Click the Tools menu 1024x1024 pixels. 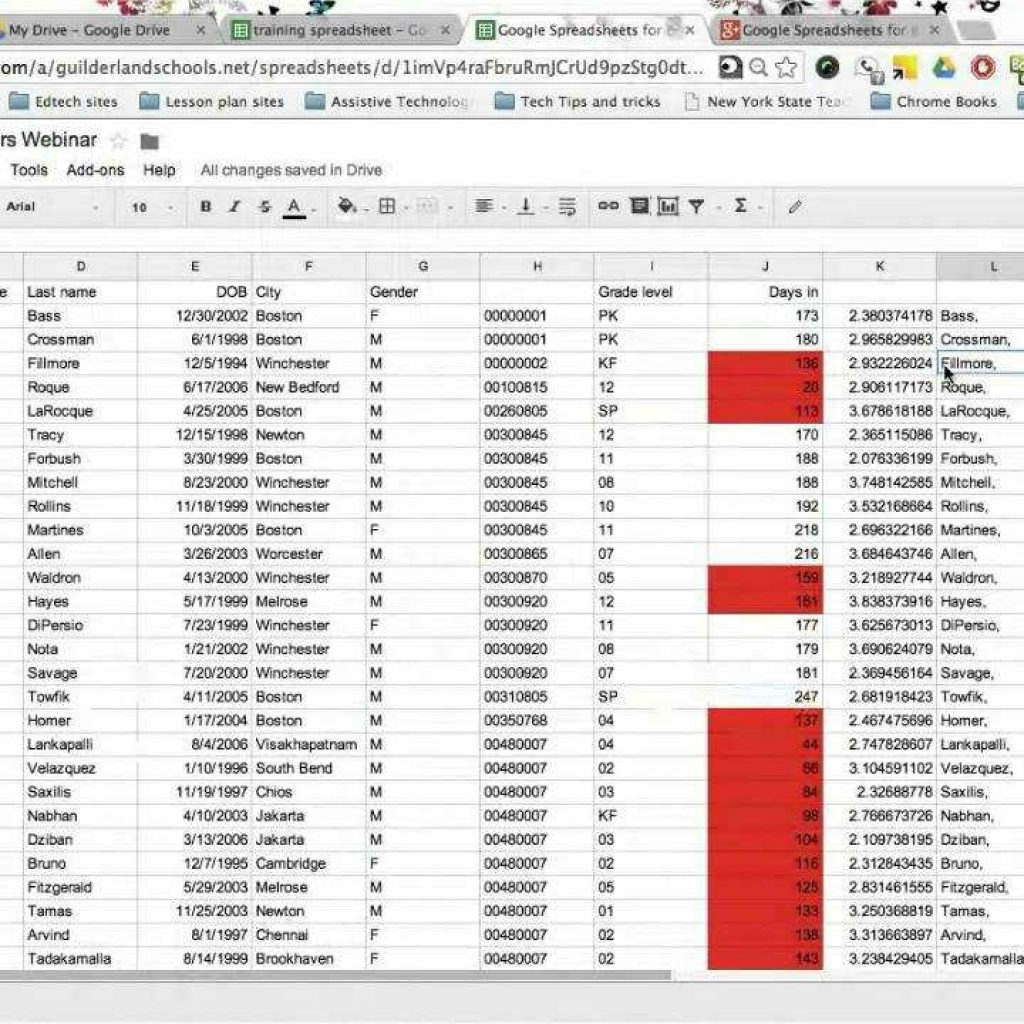(x=29, y=170)
